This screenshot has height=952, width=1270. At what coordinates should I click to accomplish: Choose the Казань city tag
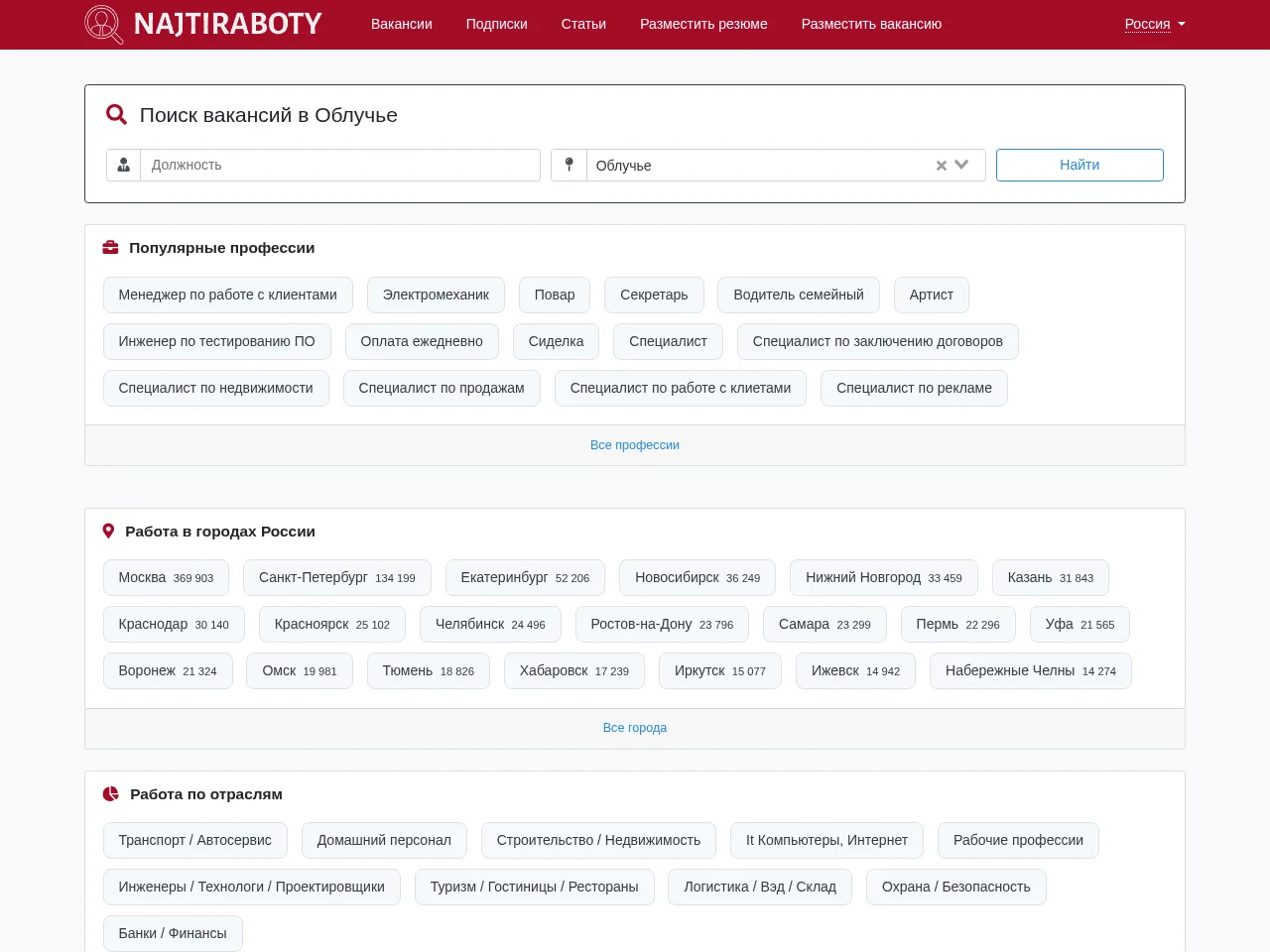pos(1051,577)
